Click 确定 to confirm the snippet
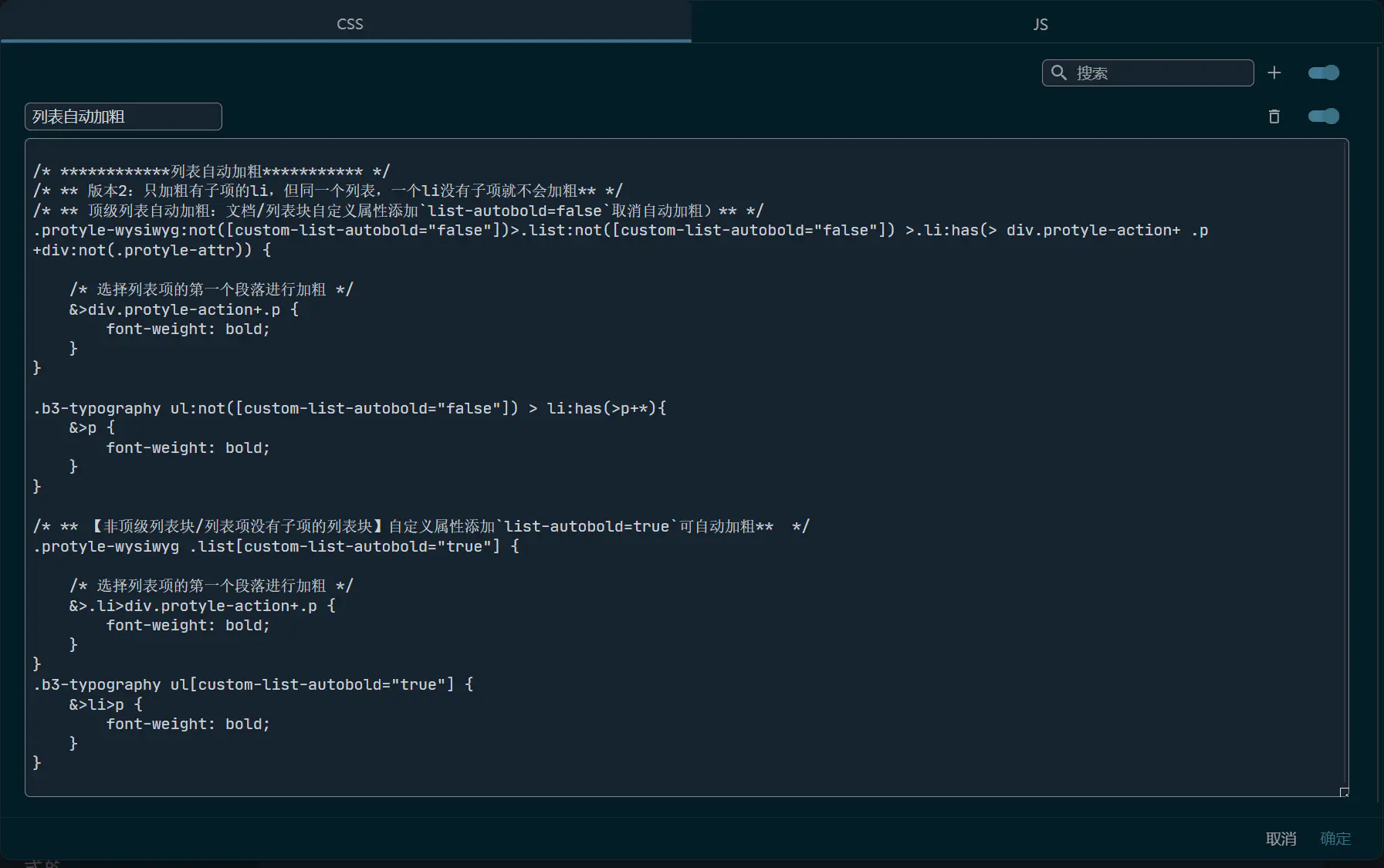 click(x=1335, y=839)
